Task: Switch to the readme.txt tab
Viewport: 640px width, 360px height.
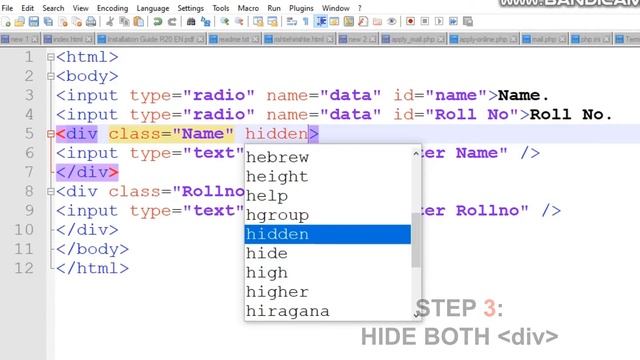Action: (x=234, y=39)
